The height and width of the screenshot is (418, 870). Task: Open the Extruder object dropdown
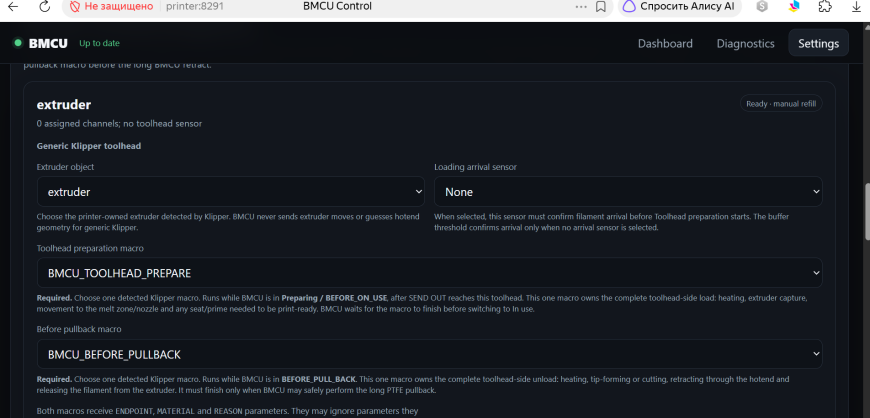231,192
